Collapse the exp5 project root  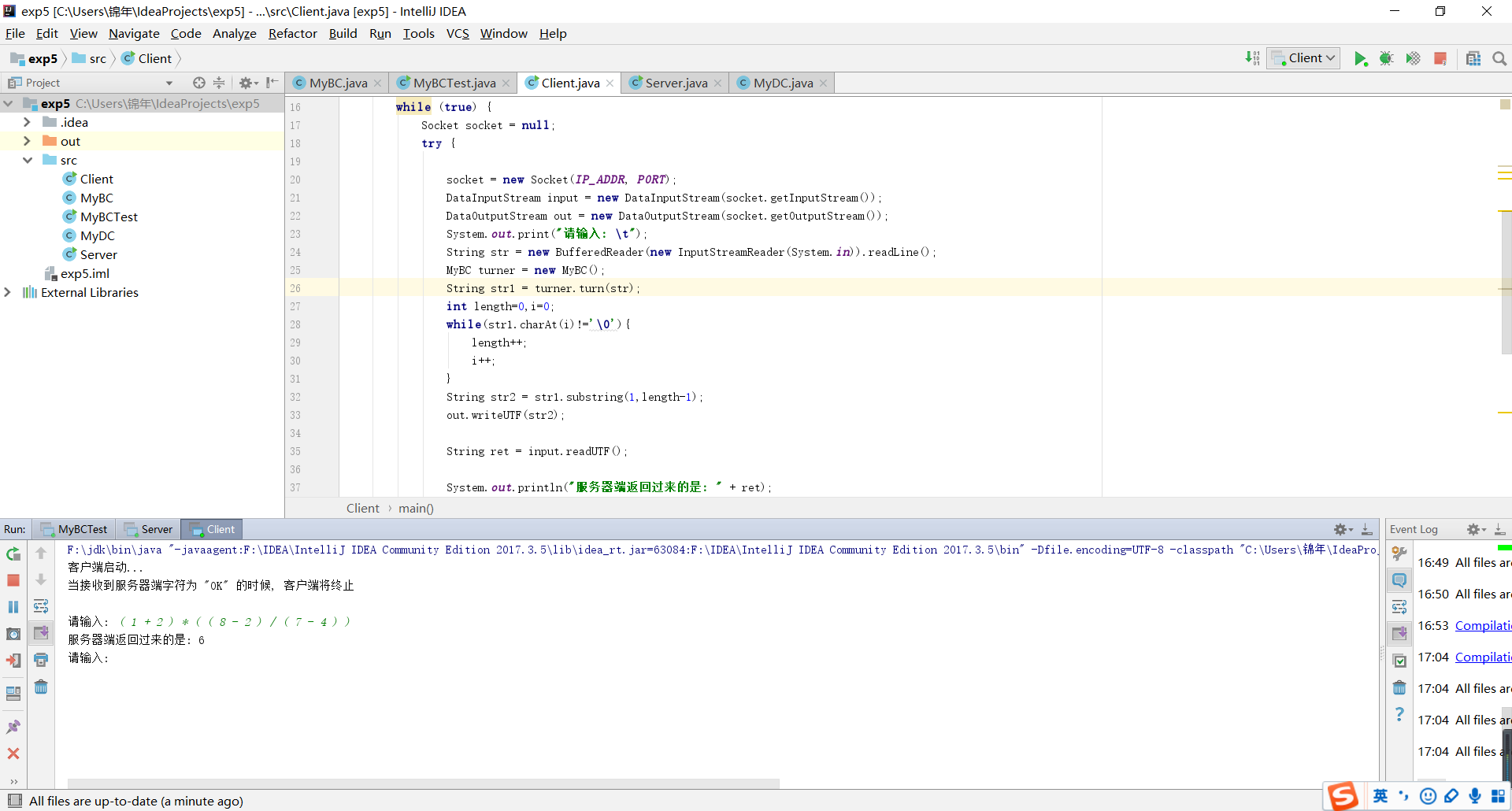[x=9, y=104]
